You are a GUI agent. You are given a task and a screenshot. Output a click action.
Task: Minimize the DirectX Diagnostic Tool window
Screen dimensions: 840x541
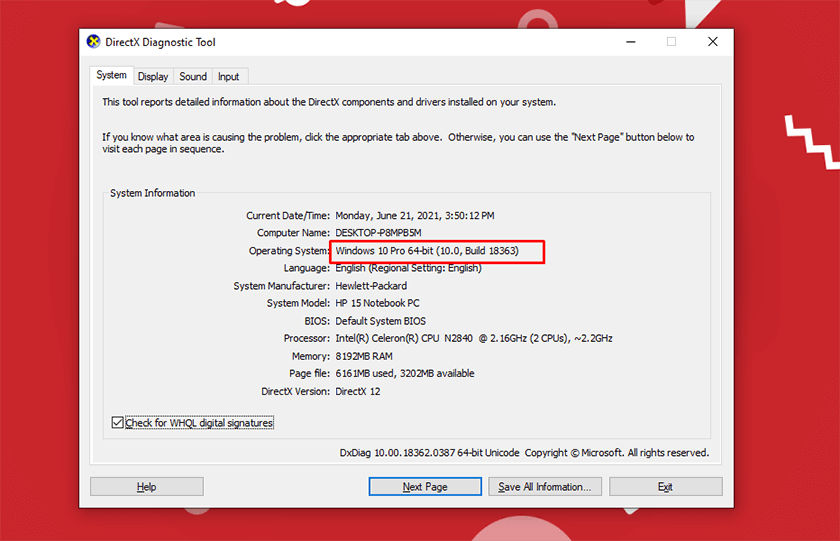pyautogui.click(x=631, y=42)
